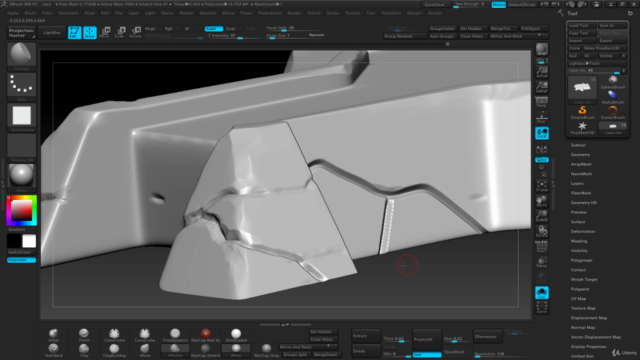Image resolution: width=640 pixels, height=360 pixels.
Task: Open the Material menu
Action: pos(207,13)
